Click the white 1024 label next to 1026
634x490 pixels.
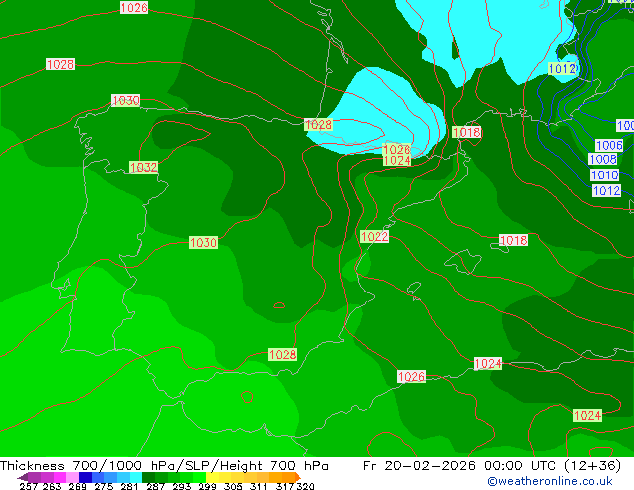pos(488,363)
